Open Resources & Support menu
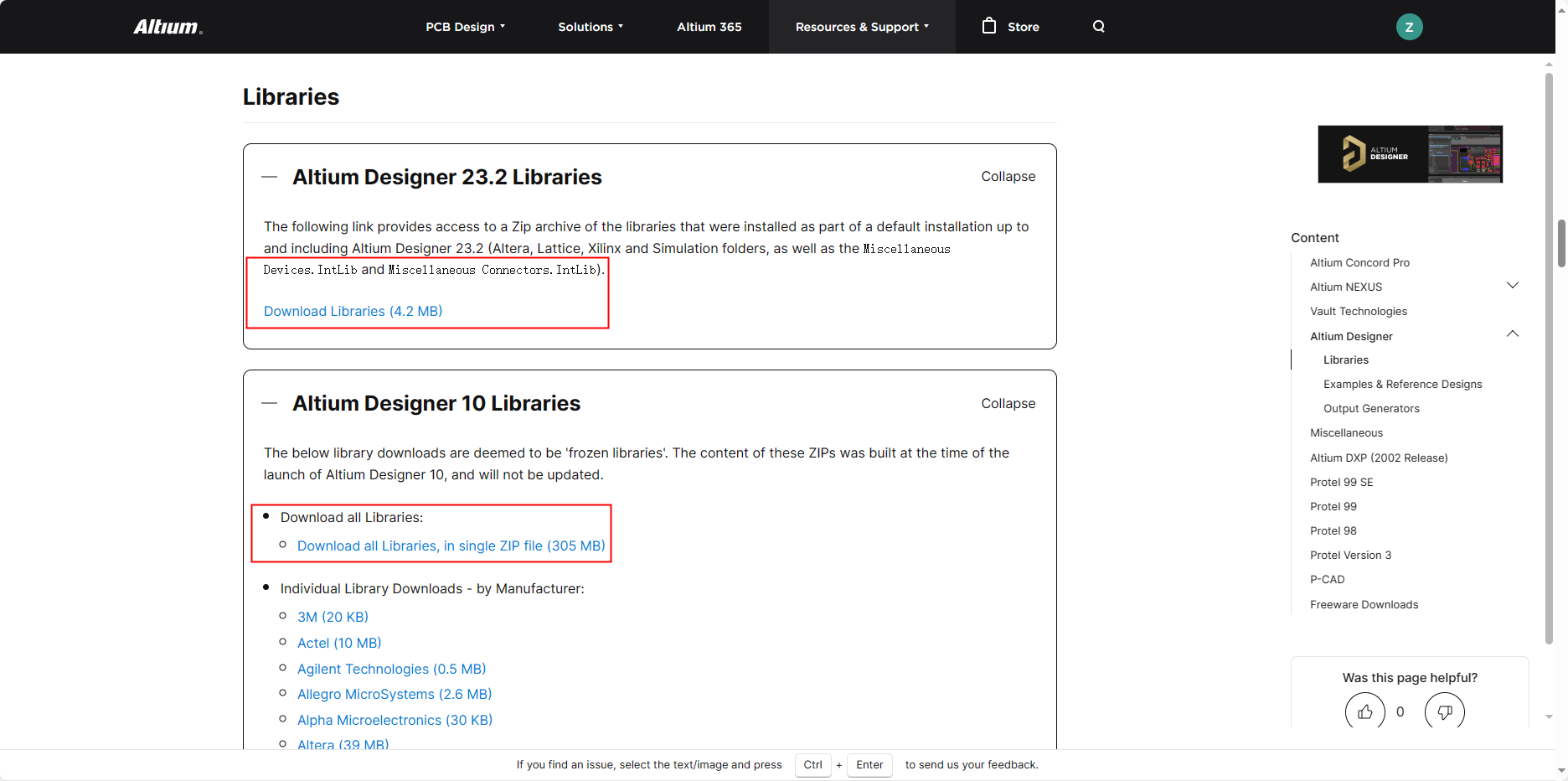The image size is (1568, 781). coord(862,27)
